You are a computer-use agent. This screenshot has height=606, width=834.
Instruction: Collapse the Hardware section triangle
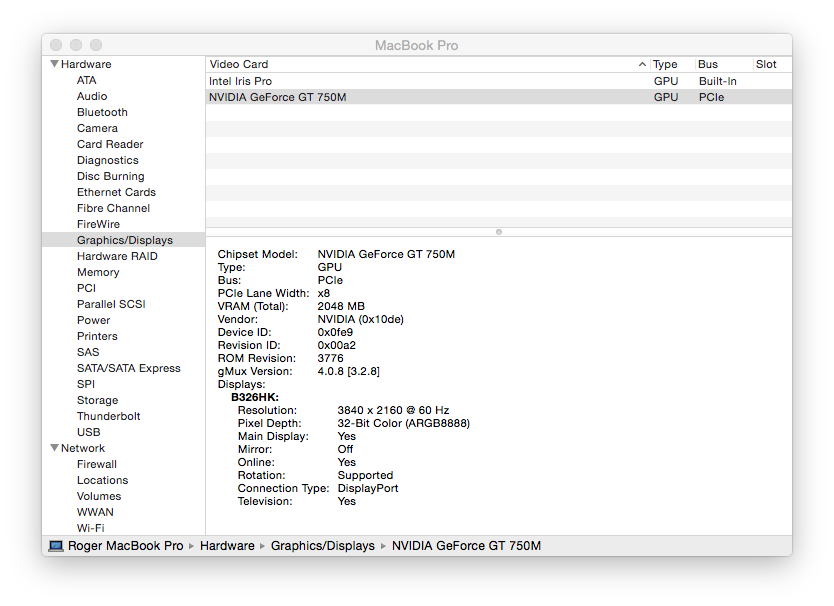click(x=54, y=64)
